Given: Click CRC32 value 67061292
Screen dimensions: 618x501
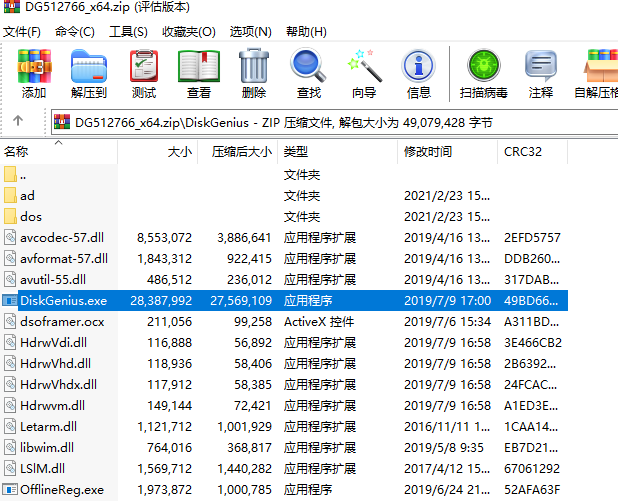Looking at the screenshot, I should pyautogui.click(x=532, y=468).
